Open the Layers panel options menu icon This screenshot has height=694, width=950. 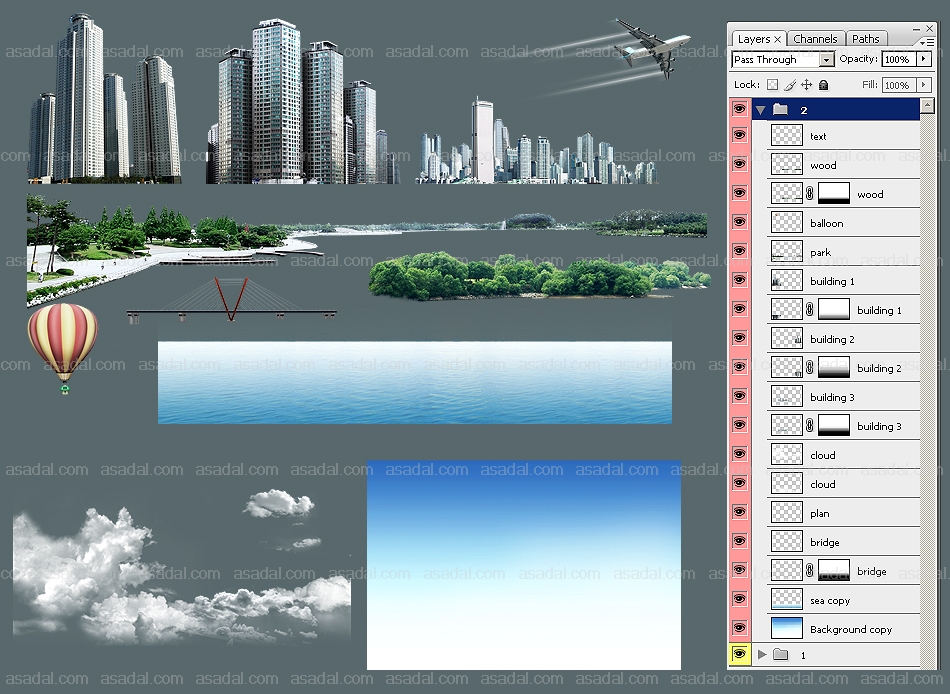927,41
